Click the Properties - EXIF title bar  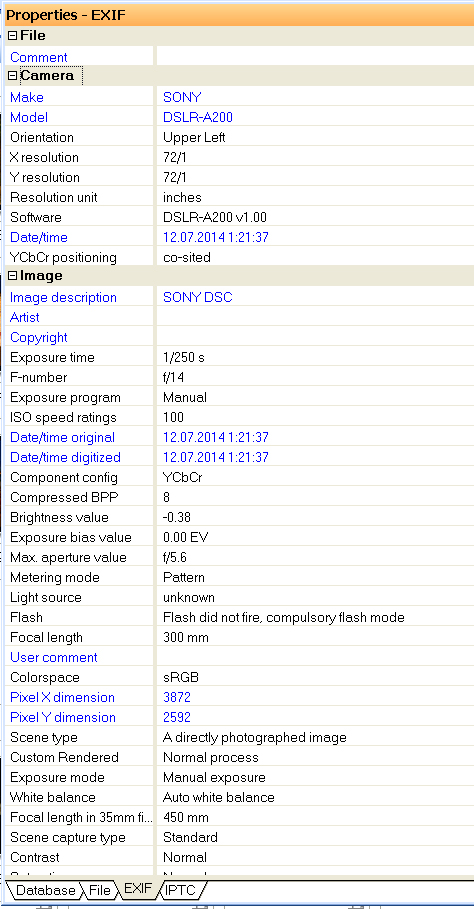tap(239, 14)
